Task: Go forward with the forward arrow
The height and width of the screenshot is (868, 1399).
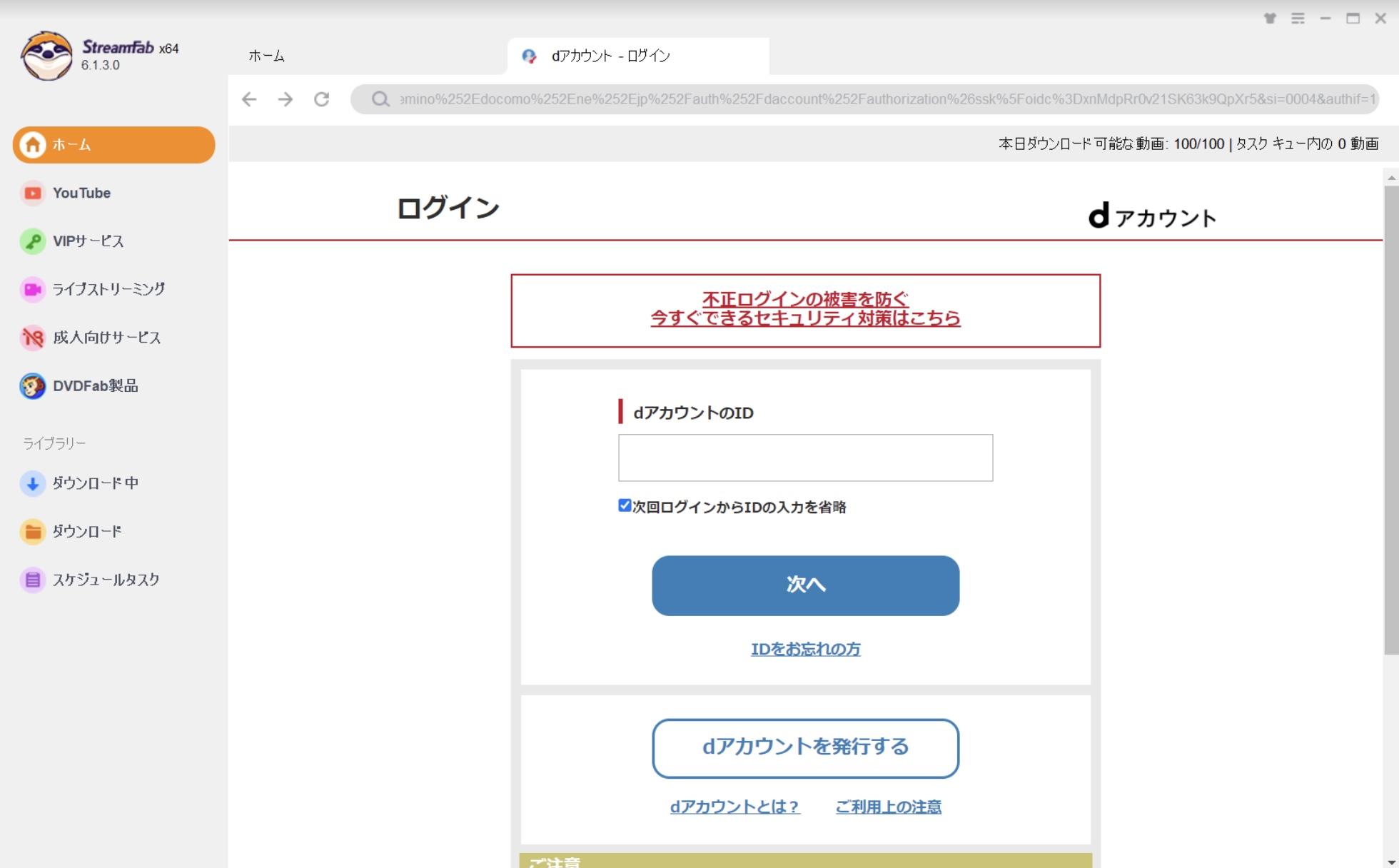Action: tap(286, 99)
